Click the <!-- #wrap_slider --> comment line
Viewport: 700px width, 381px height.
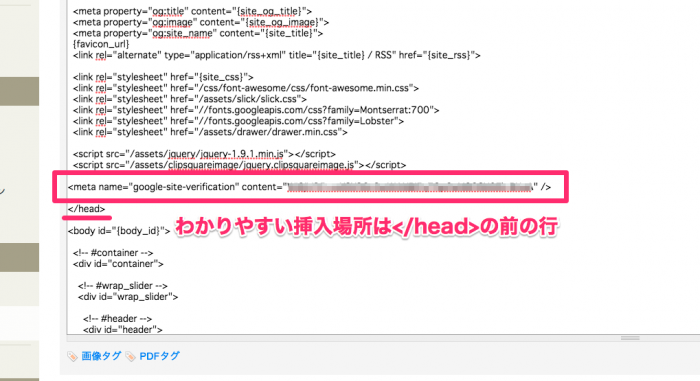(123, 286)
